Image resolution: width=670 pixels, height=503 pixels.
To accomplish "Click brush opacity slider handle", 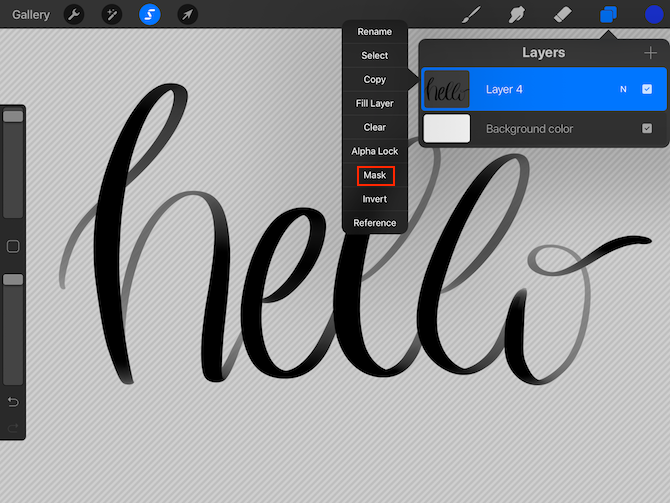I will (13, 279).
